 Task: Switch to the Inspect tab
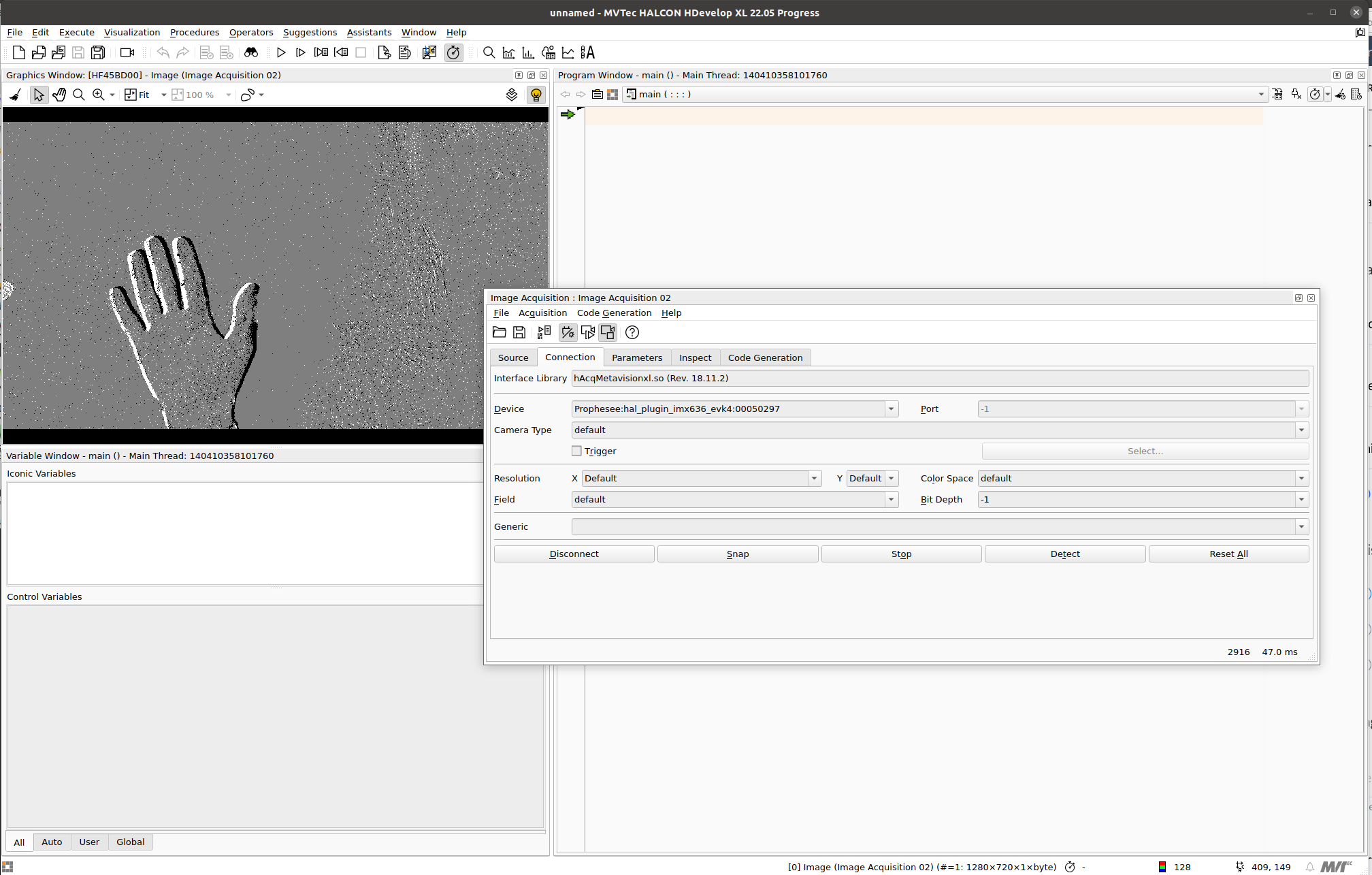(x=695, y=357)
